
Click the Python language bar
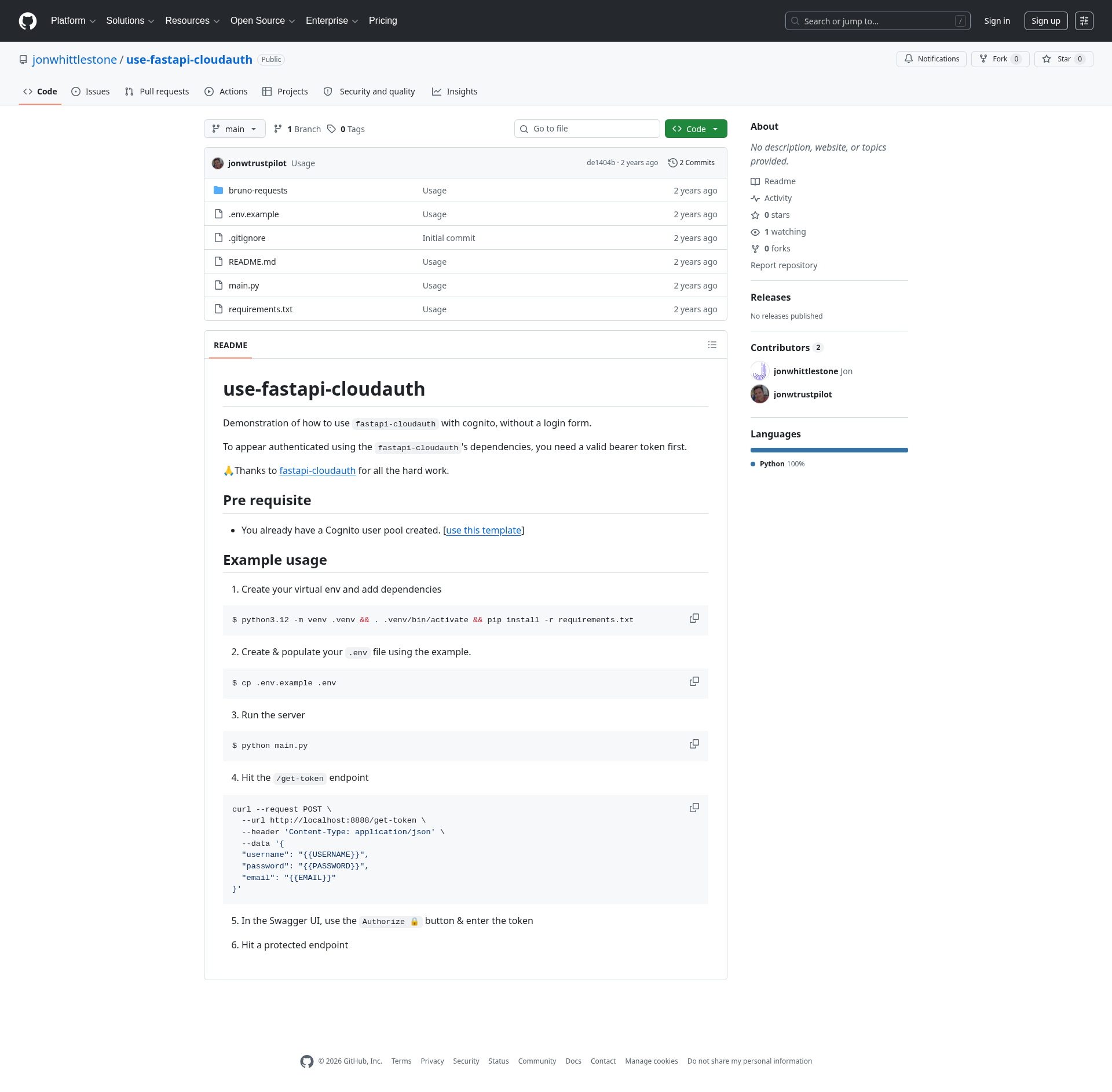pos(829,450)
